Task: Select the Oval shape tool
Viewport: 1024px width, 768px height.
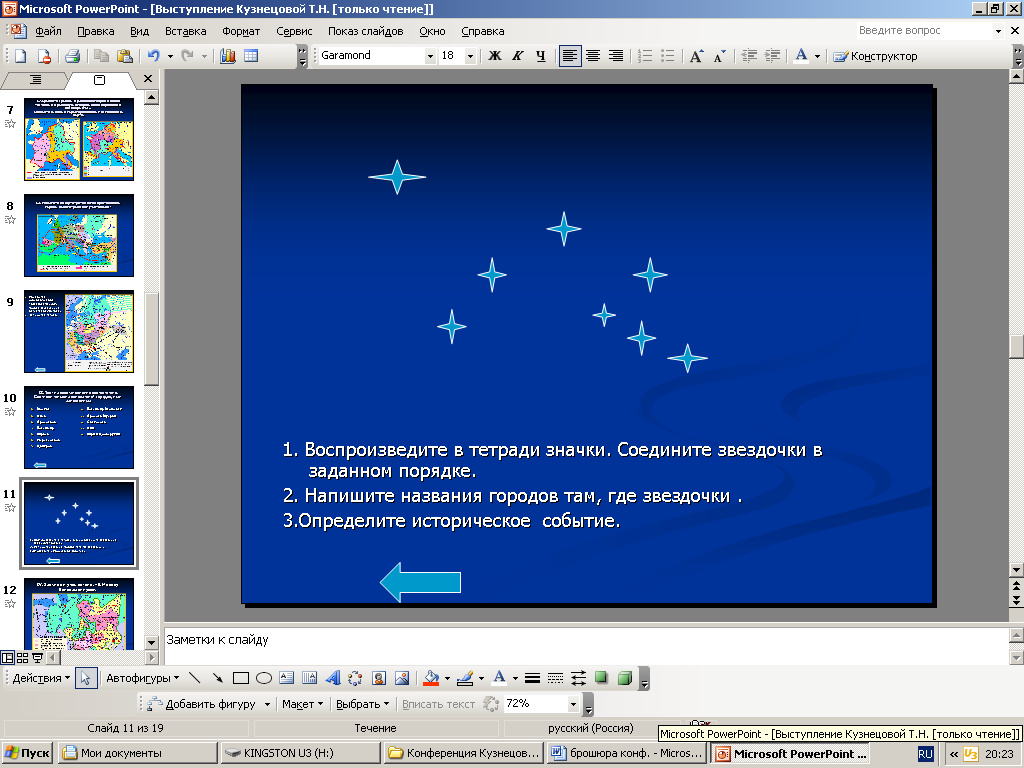Action: tap(264, 678)
